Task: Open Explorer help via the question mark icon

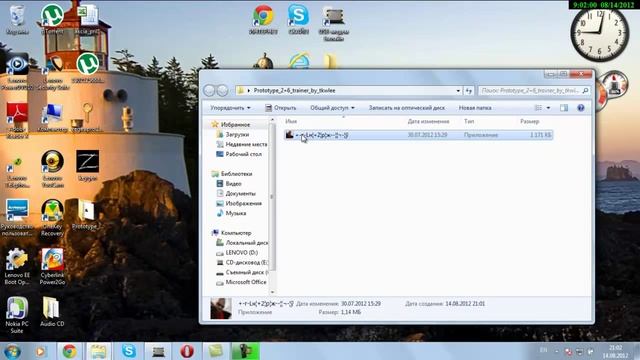Action: coord(581,108)
